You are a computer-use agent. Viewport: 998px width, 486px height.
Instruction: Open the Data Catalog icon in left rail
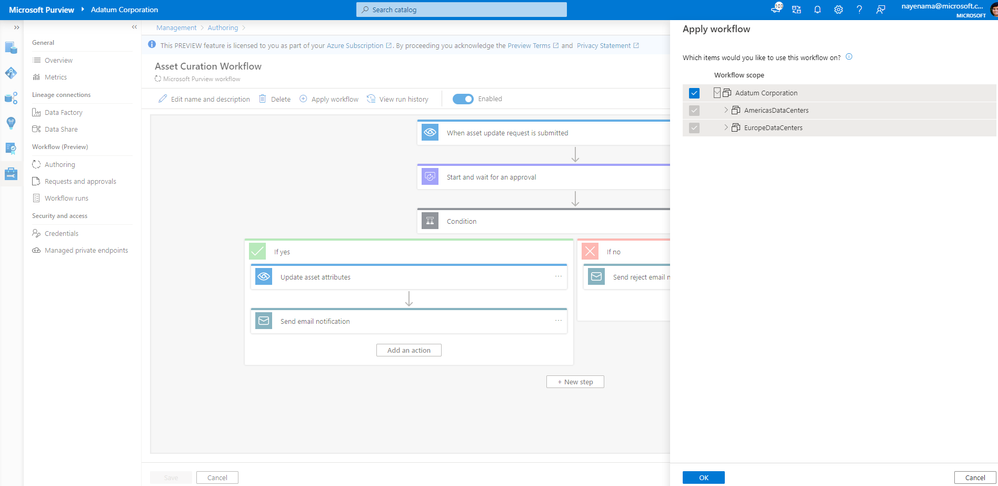click(11, 48)
